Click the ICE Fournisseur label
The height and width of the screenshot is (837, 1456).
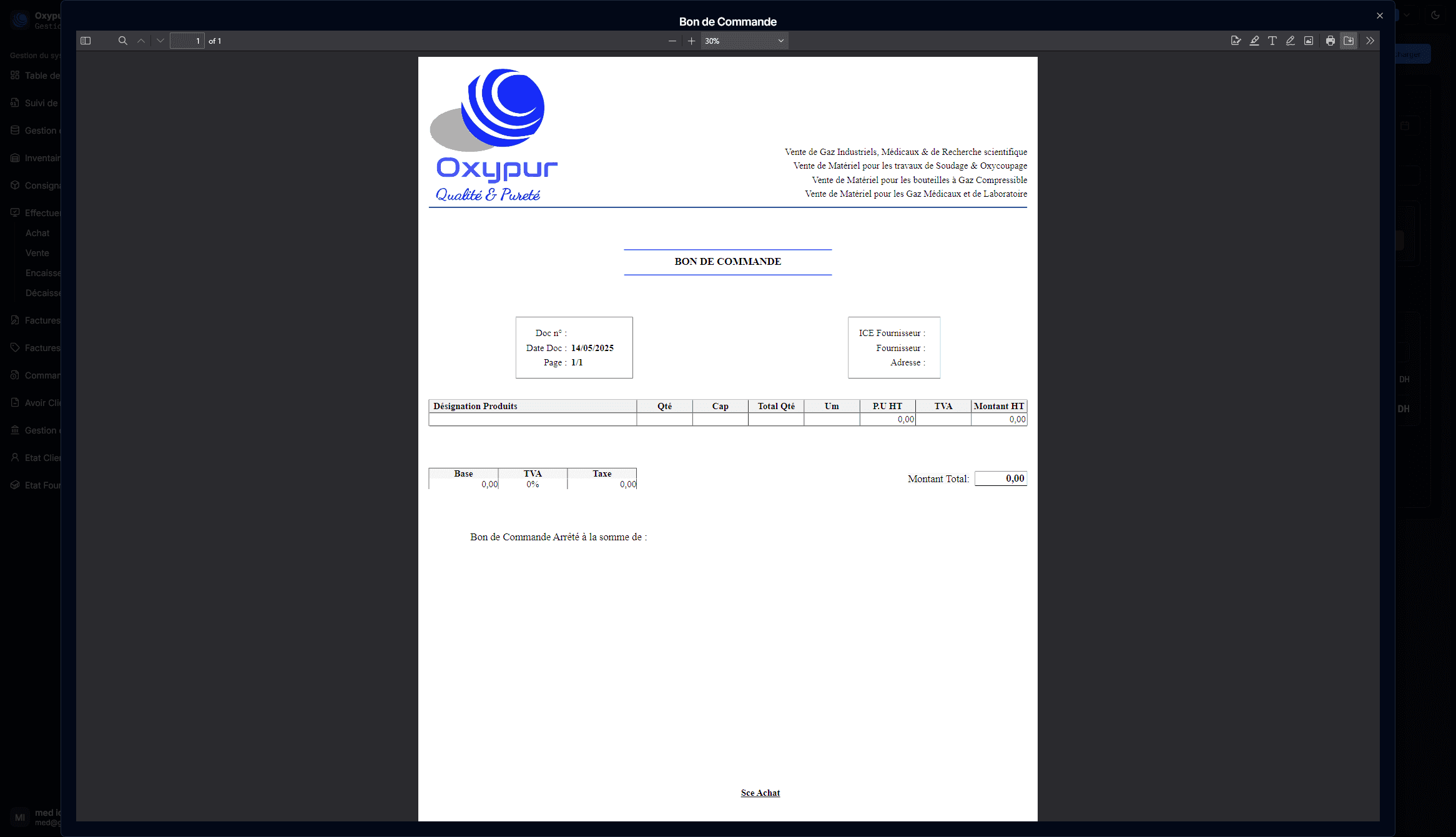(x=892, y=333)
